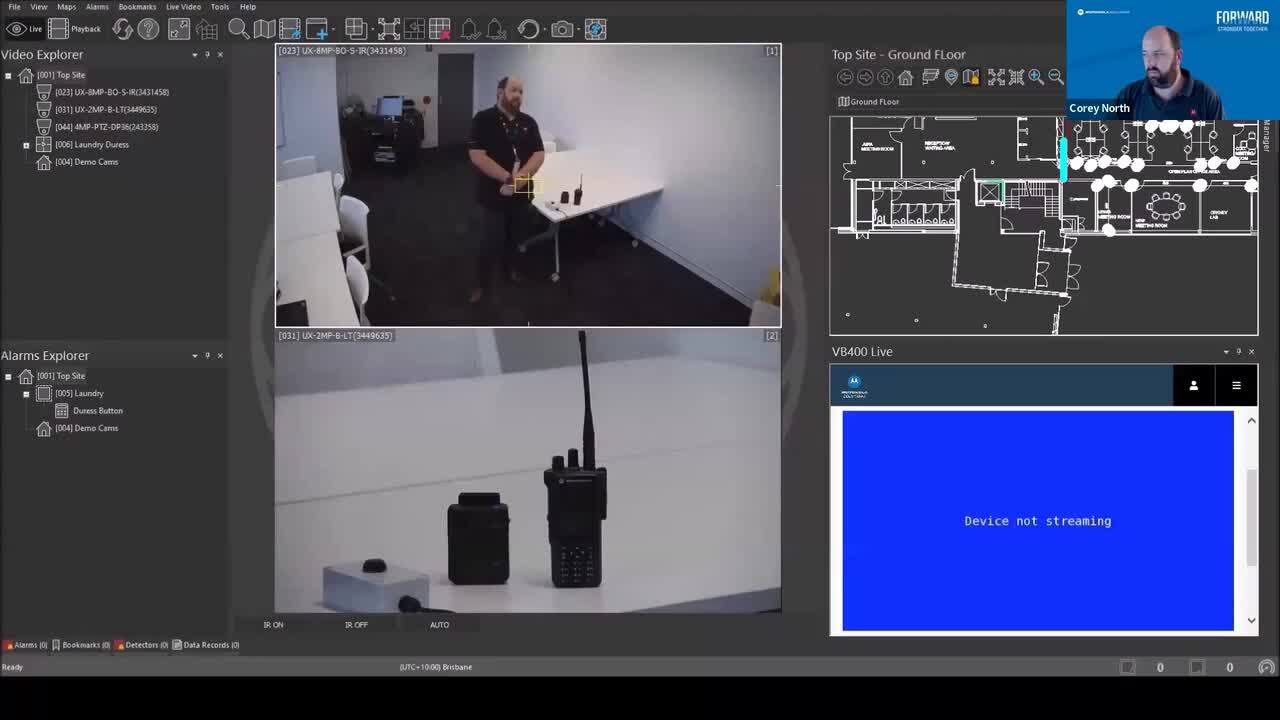Open the VB400 Live panel dropdown arrow
1280x720 pixels.
click(x=1226, y=352)
